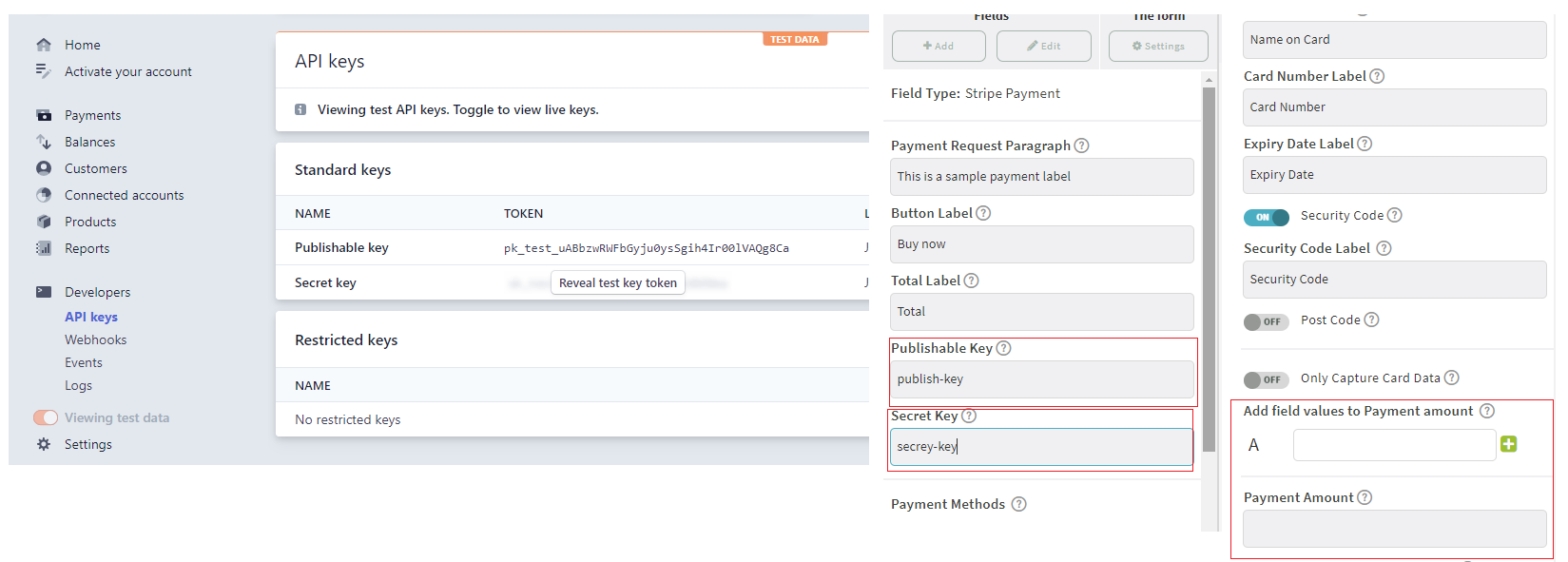Open Activate your account link

[128, 71]
